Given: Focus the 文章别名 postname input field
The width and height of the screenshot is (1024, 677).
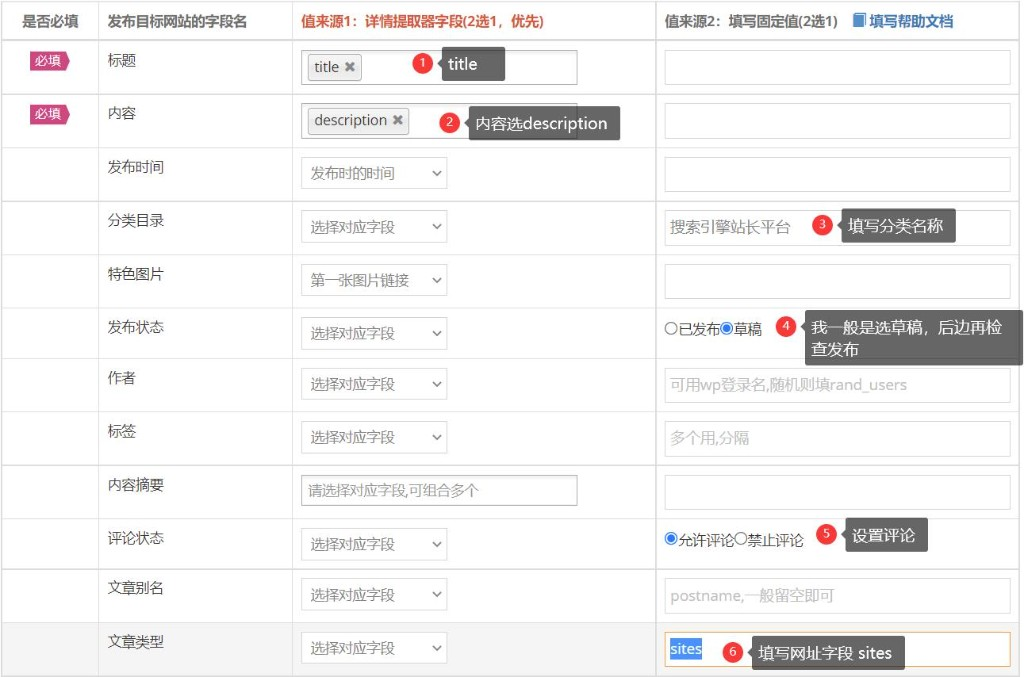Looking at the screenshot, I should click(837, 596).
